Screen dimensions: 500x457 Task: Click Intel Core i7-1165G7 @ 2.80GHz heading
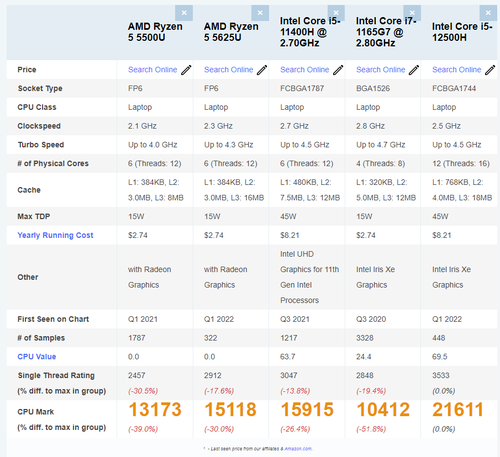tap(386, 32)
